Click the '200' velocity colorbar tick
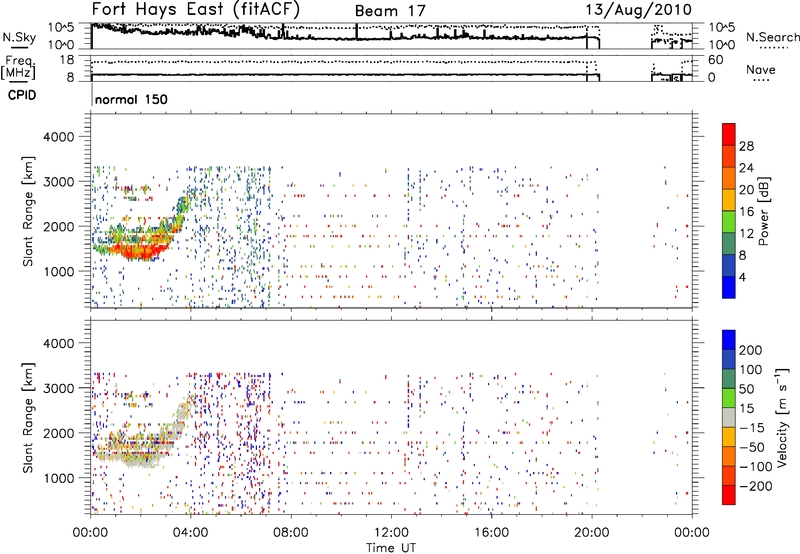800x554 pixels. (751, 350)
